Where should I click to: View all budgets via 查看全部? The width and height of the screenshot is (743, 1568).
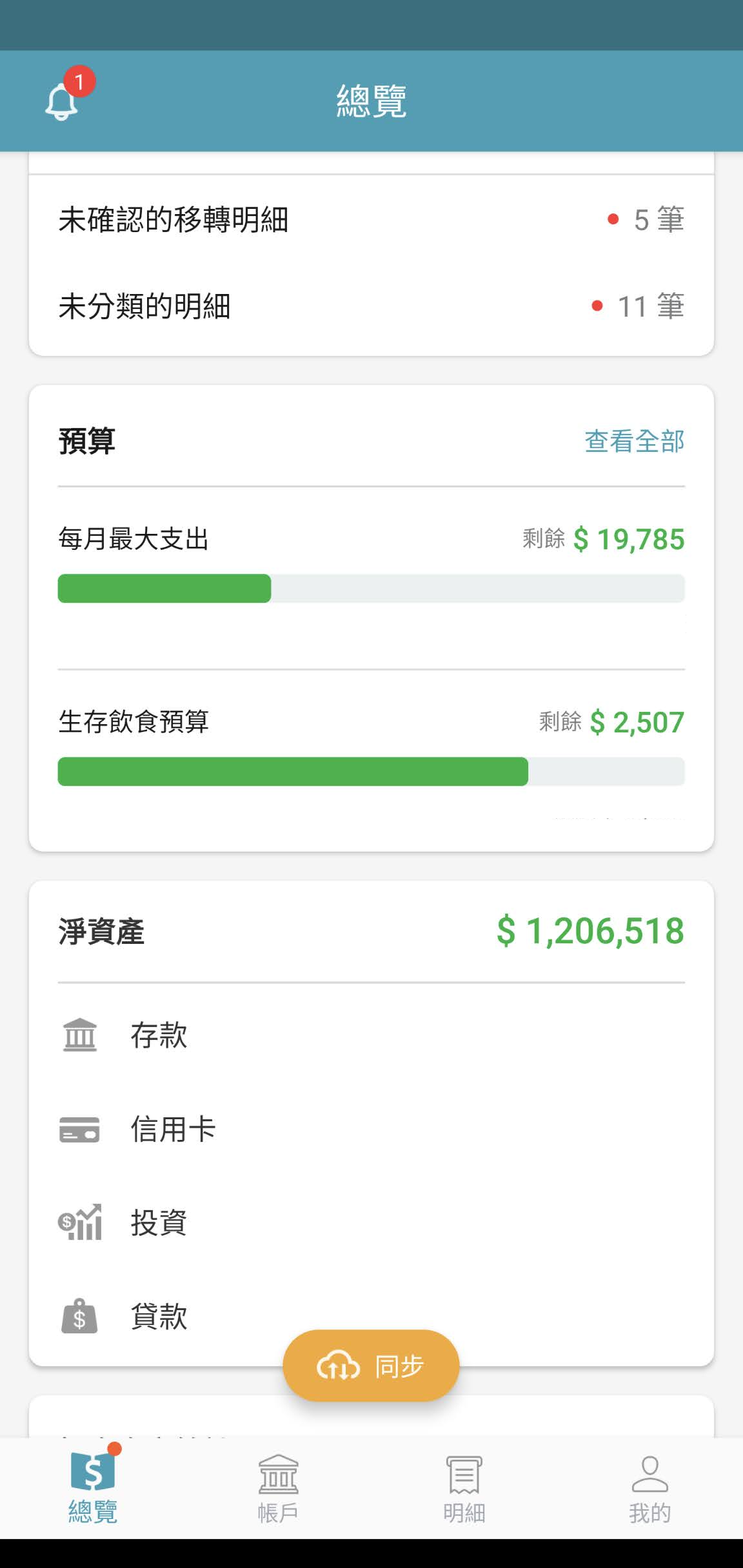[x=634, y=442]
